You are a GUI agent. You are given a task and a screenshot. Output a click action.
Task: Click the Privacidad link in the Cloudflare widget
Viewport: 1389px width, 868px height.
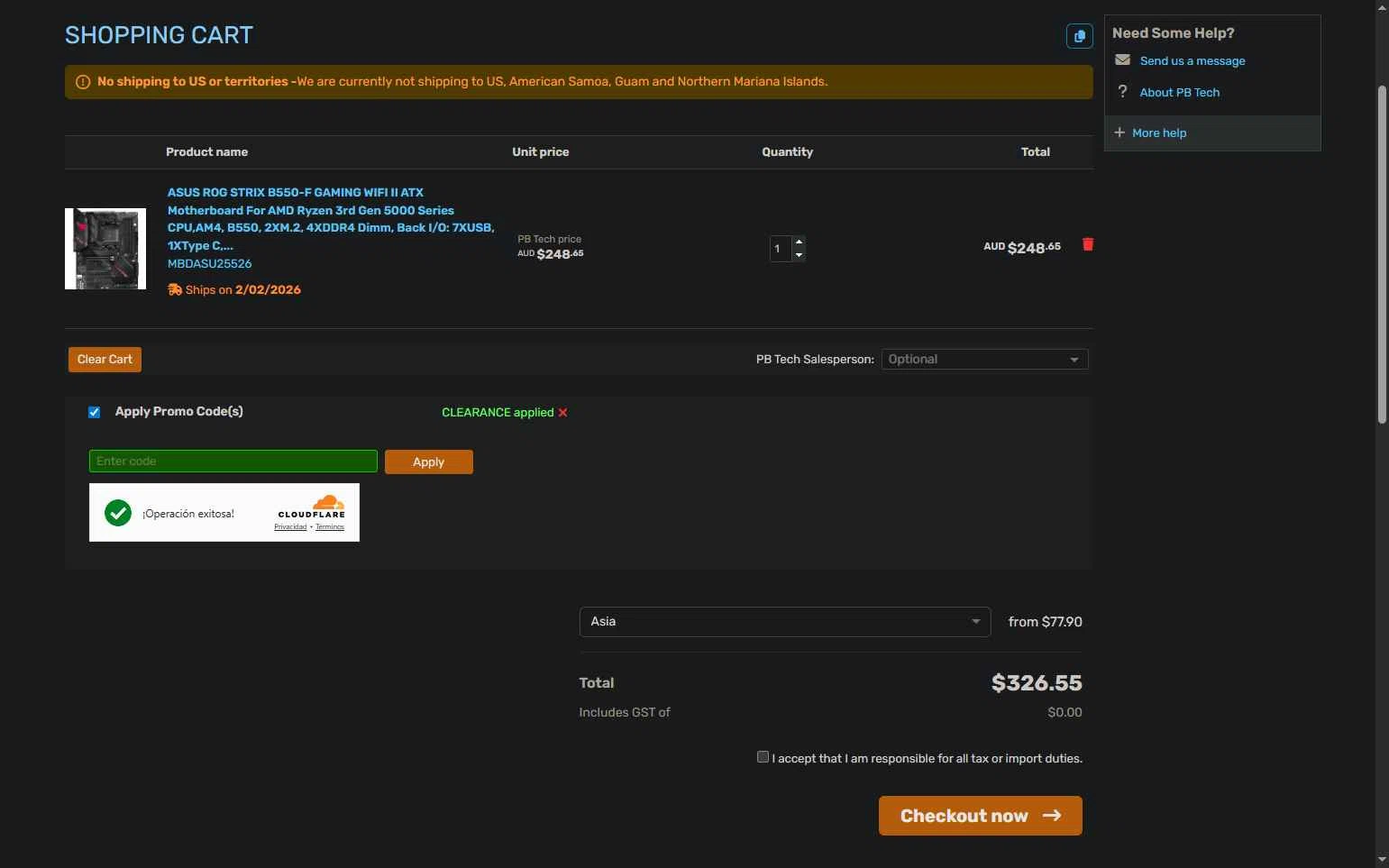pos(290,527)
